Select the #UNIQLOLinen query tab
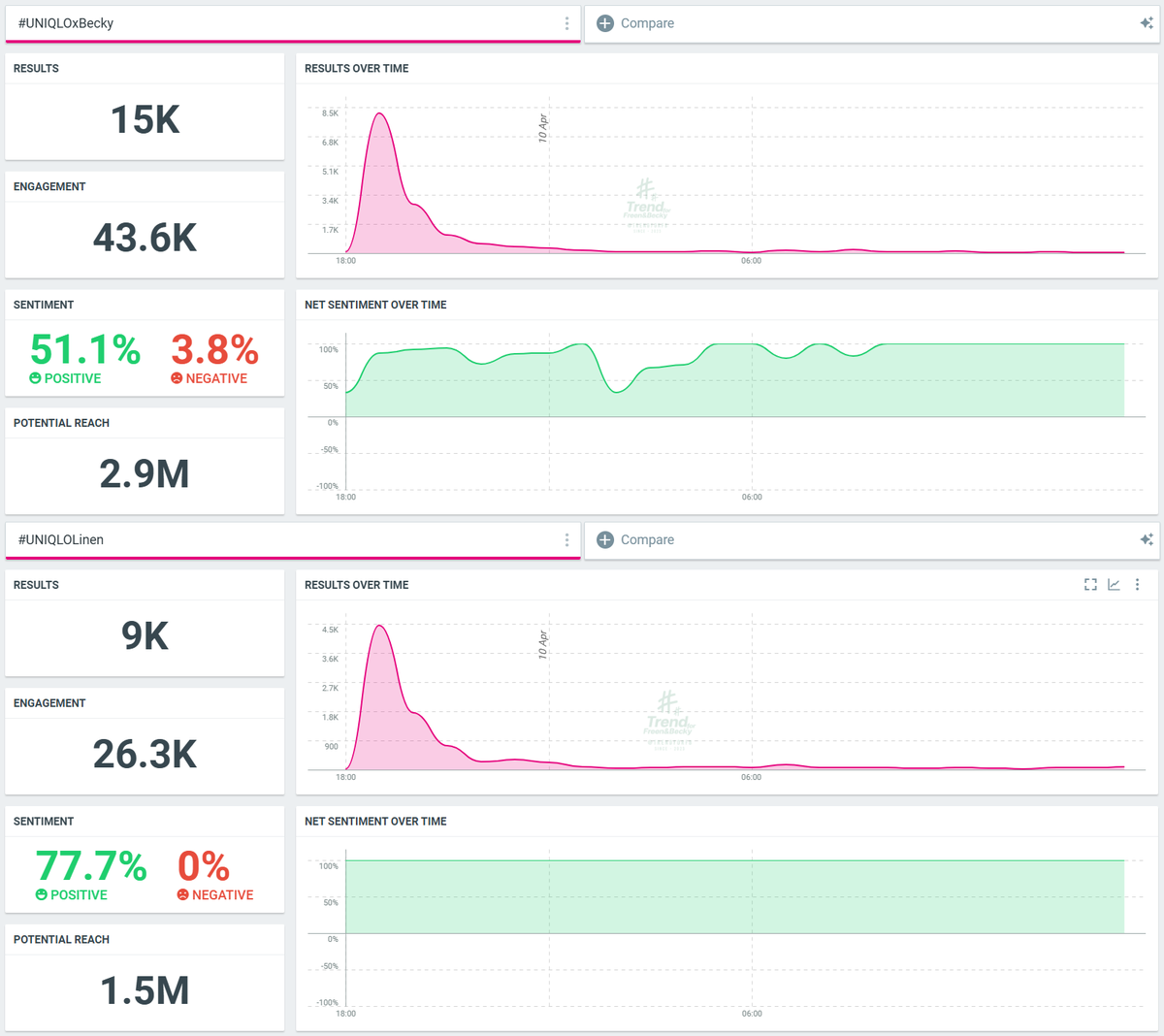 pyautogui.click(x=293, y=540)
